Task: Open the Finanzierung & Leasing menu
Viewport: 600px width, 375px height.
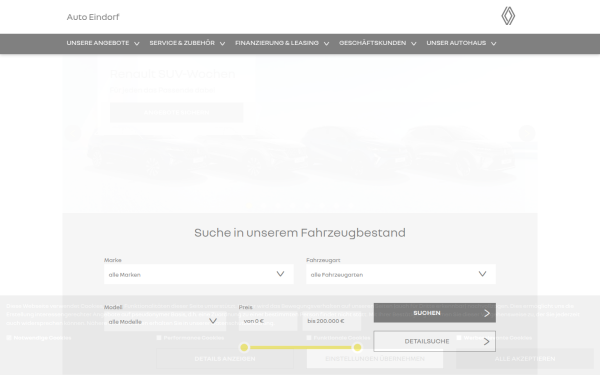Action: click(282, 43)
